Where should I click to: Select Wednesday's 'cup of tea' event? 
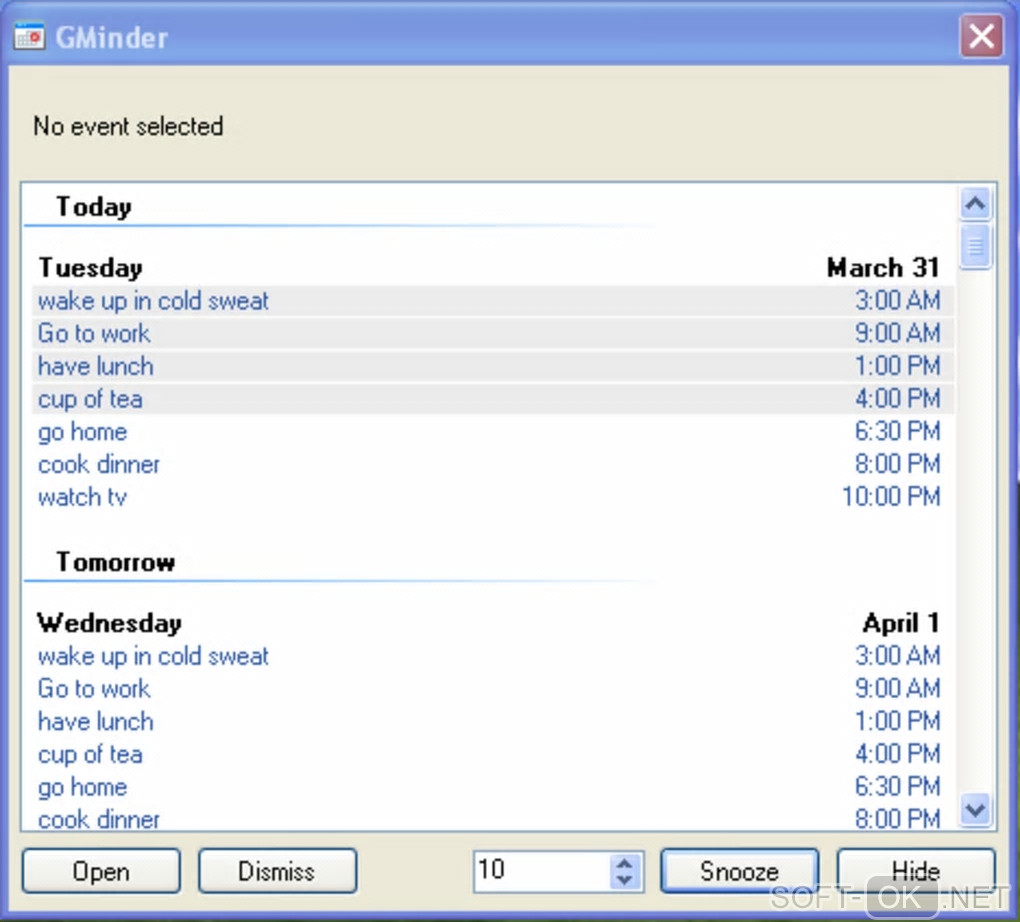click(493, 754)
